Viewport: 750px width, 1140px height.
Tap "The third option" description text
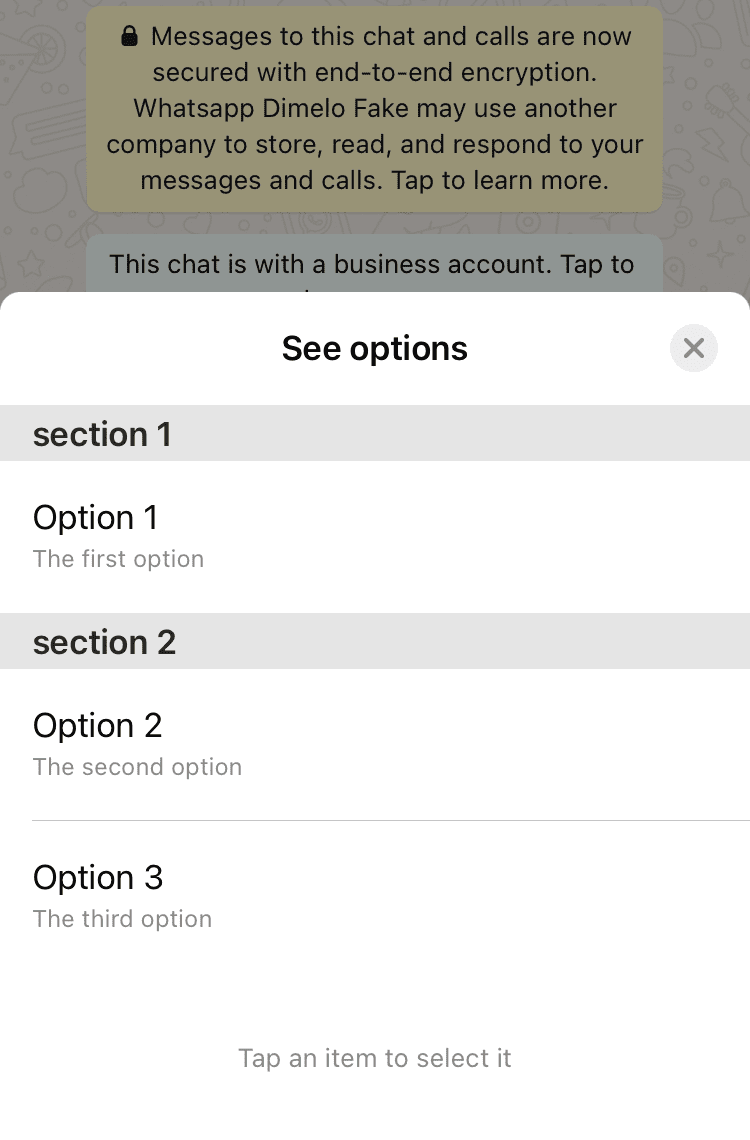coord(122,919)
